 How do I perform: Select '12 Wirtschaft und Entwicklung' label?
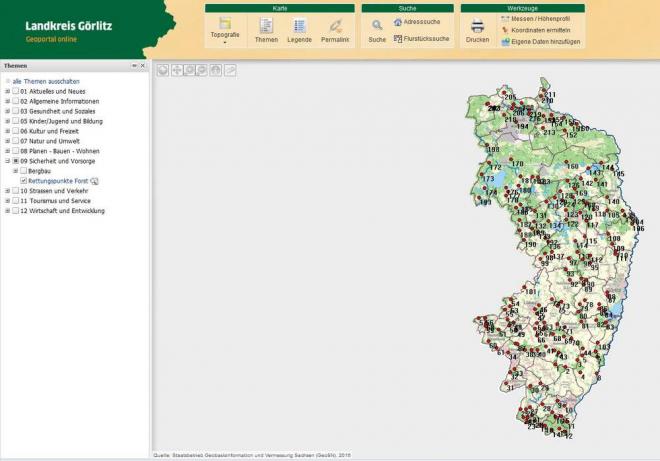click(x=62, y=211)
